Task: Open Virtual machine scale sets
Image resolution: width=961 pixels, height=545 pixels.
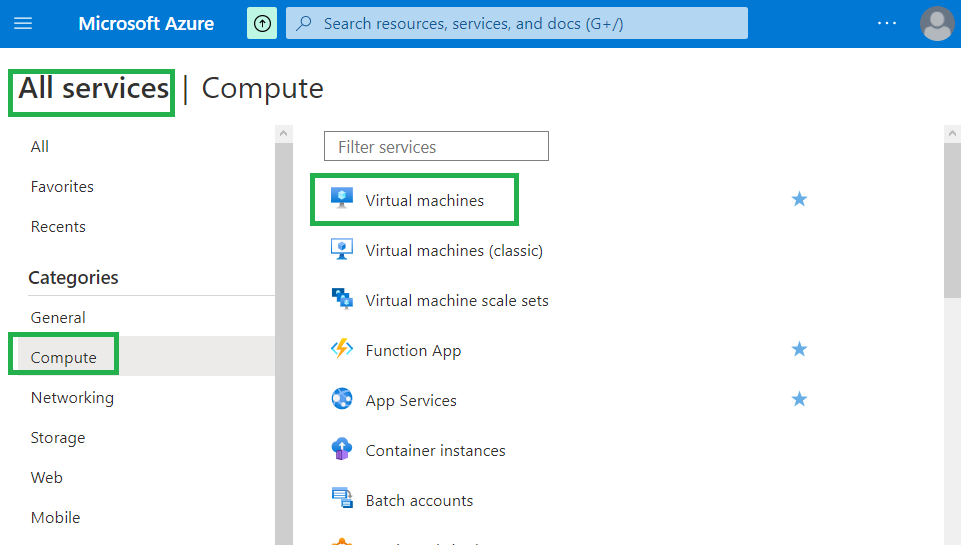Action: pyautogui.click(x=457, y=300)
